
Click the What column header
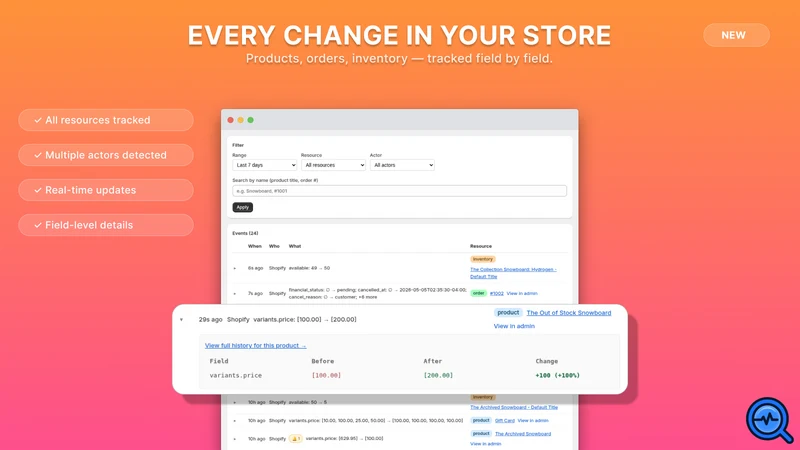pyautogui.click(x=295, y=246)
